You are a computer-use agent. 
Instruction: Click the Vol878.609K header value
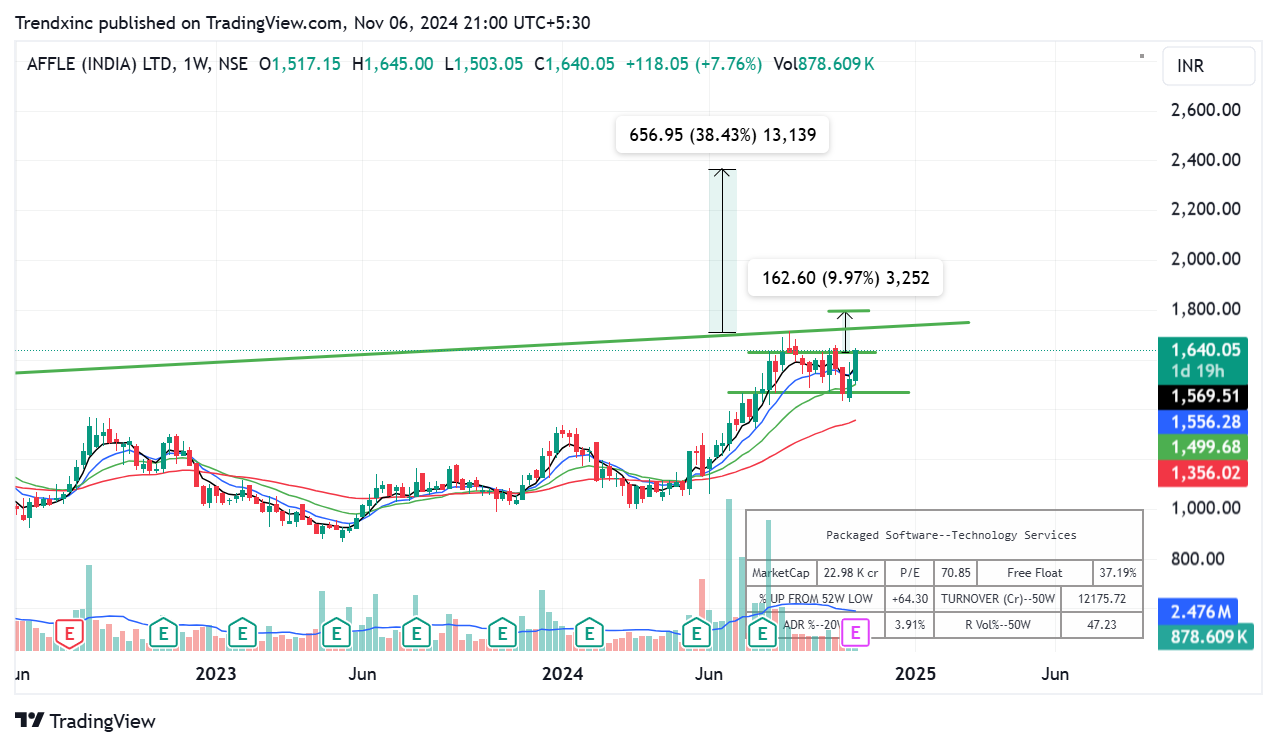pyautogui.click(x=824, y=63)
